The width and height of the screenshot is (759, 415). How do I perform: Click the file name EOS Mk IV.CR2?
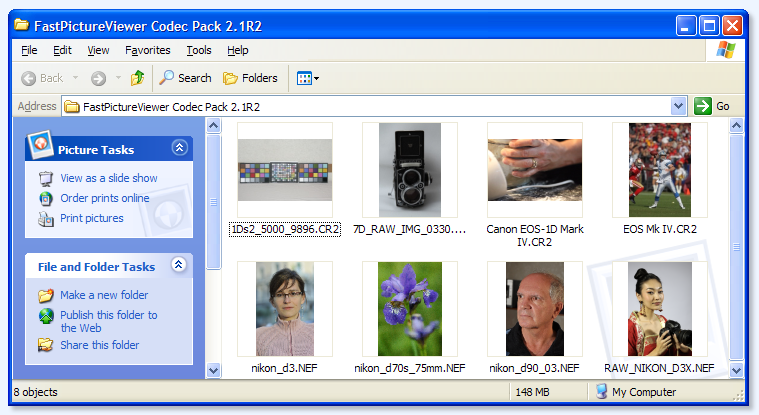[660, 229]
